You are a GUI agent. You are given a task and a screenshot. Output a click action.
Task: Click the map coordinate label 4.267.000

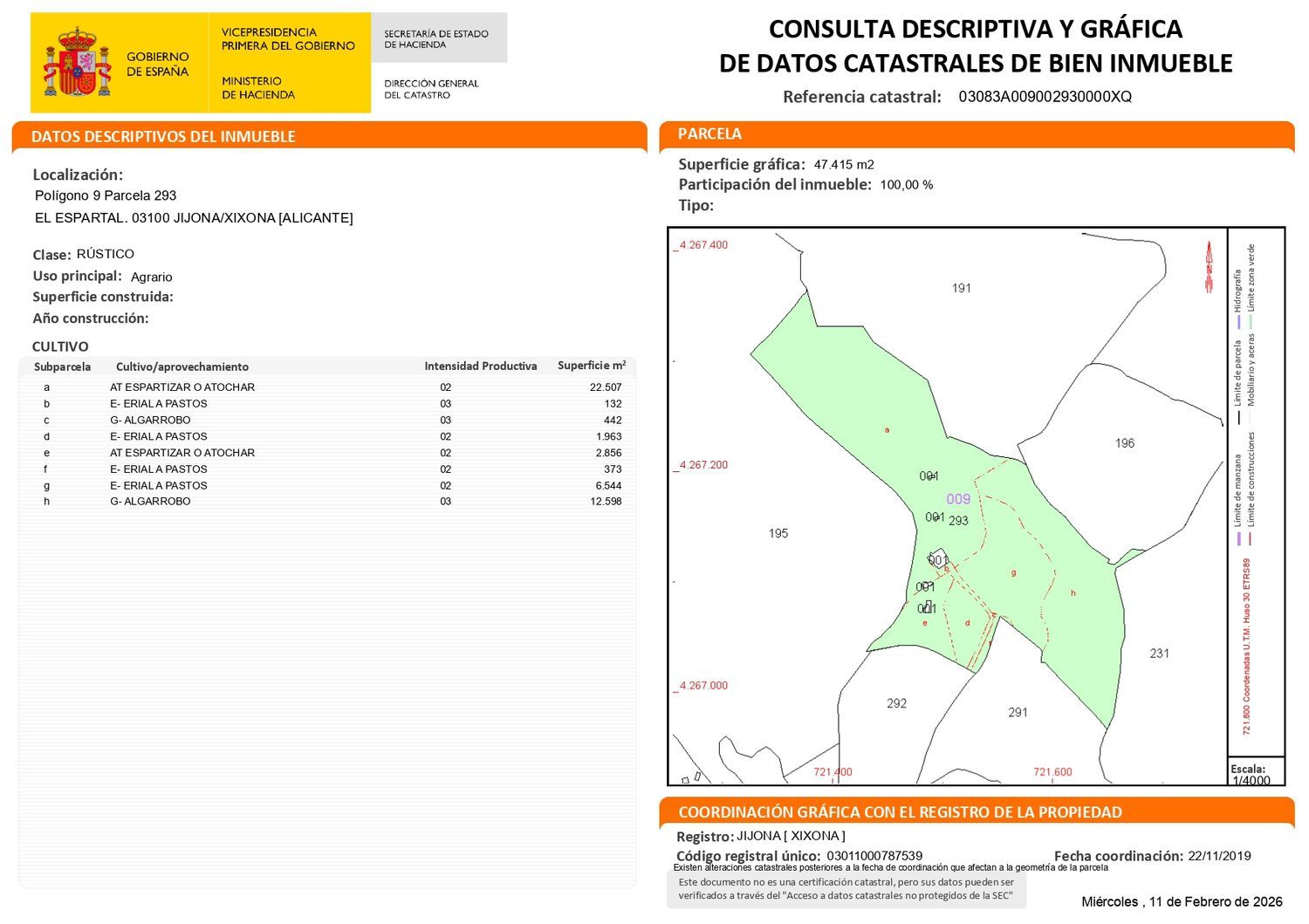703,686
